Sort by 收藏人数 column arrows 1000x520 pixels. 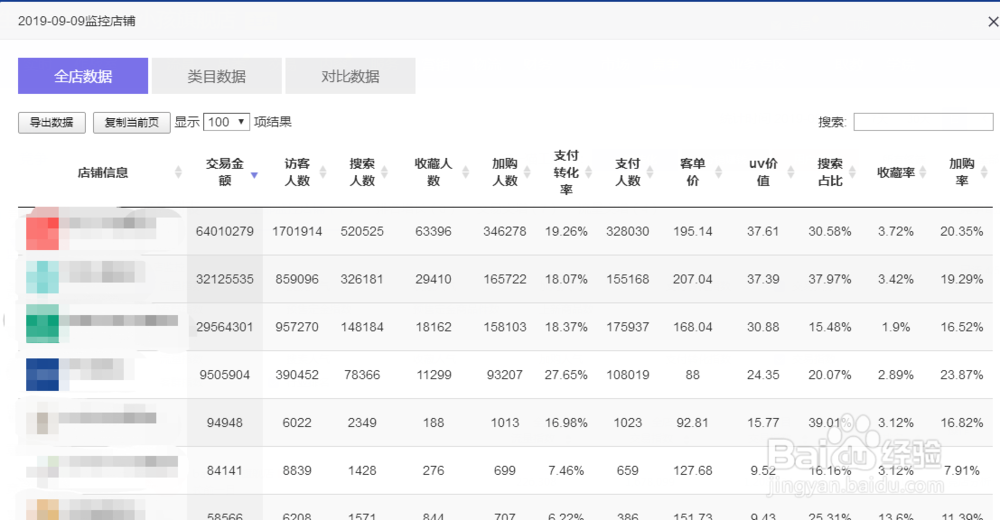(466, 172)
